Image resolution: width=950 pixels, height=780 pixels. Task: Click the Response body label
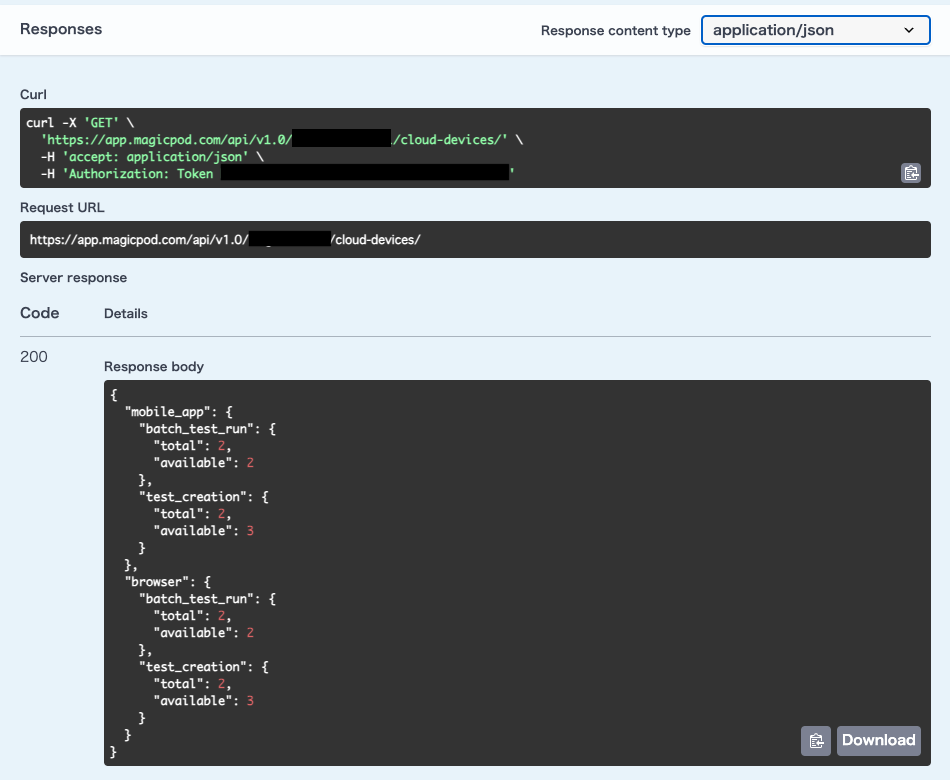point(154,367)
